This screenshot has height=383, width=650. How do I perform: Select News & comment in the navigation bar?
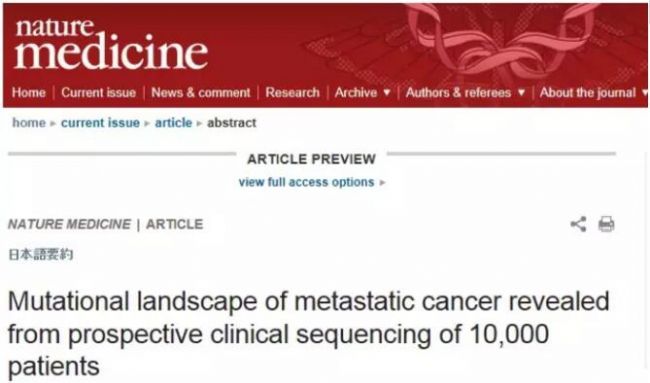(201, 92)
